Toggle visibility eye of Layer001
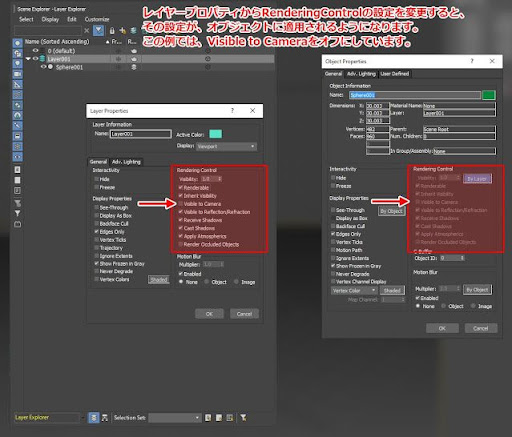 coord(35,59)
